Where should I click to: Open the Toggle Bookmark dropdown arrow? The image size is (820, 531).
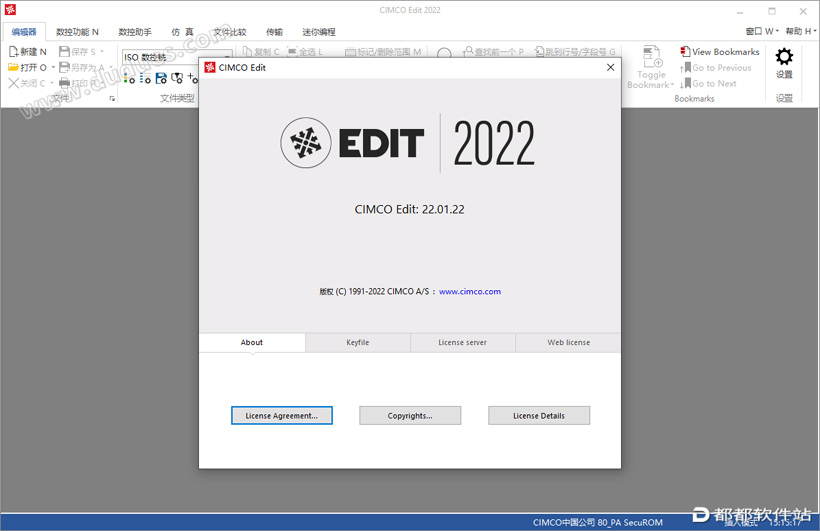coord(672,85)
